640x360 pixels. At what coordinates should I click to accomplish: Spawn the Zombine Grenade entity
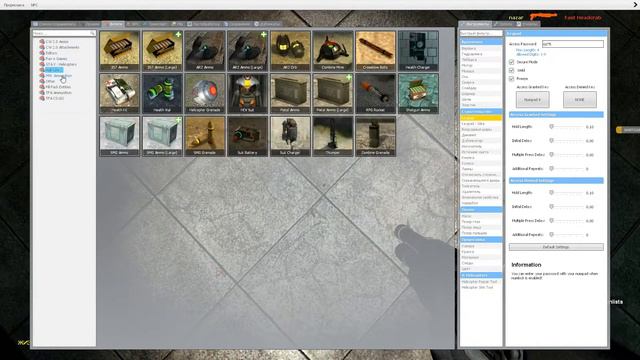tap(376, 136)
